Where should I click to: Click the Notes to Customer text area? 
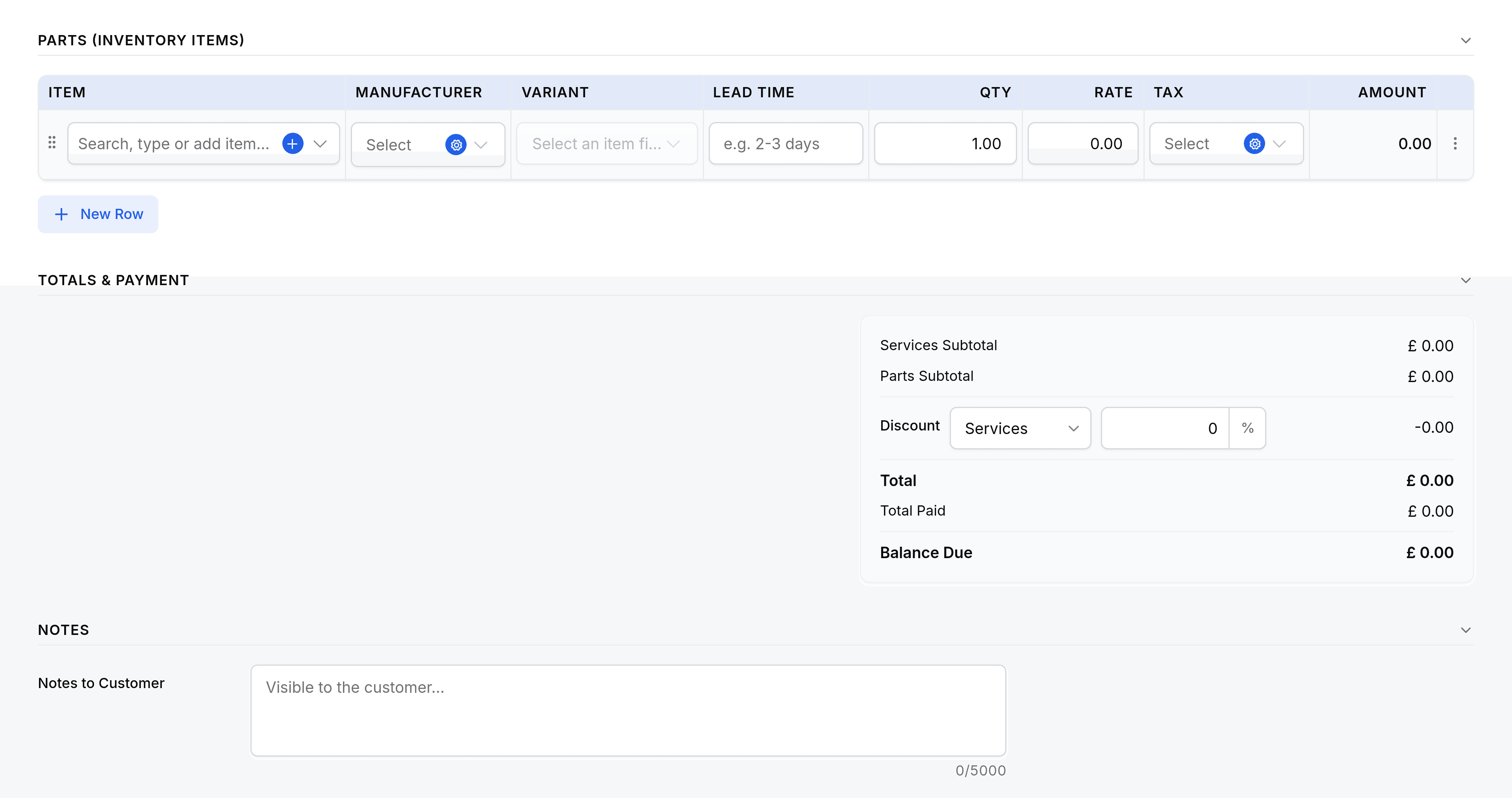[628, 711]
